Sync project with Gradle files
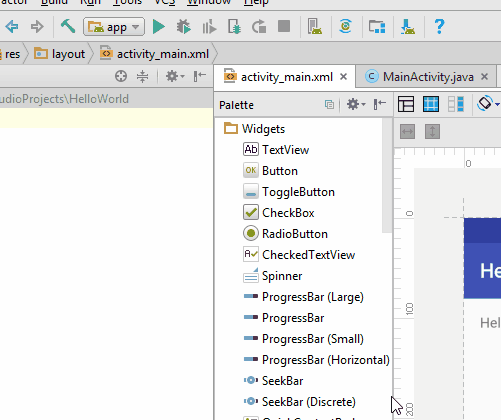Screen dimensions: 501x420 tap(345, 26)
